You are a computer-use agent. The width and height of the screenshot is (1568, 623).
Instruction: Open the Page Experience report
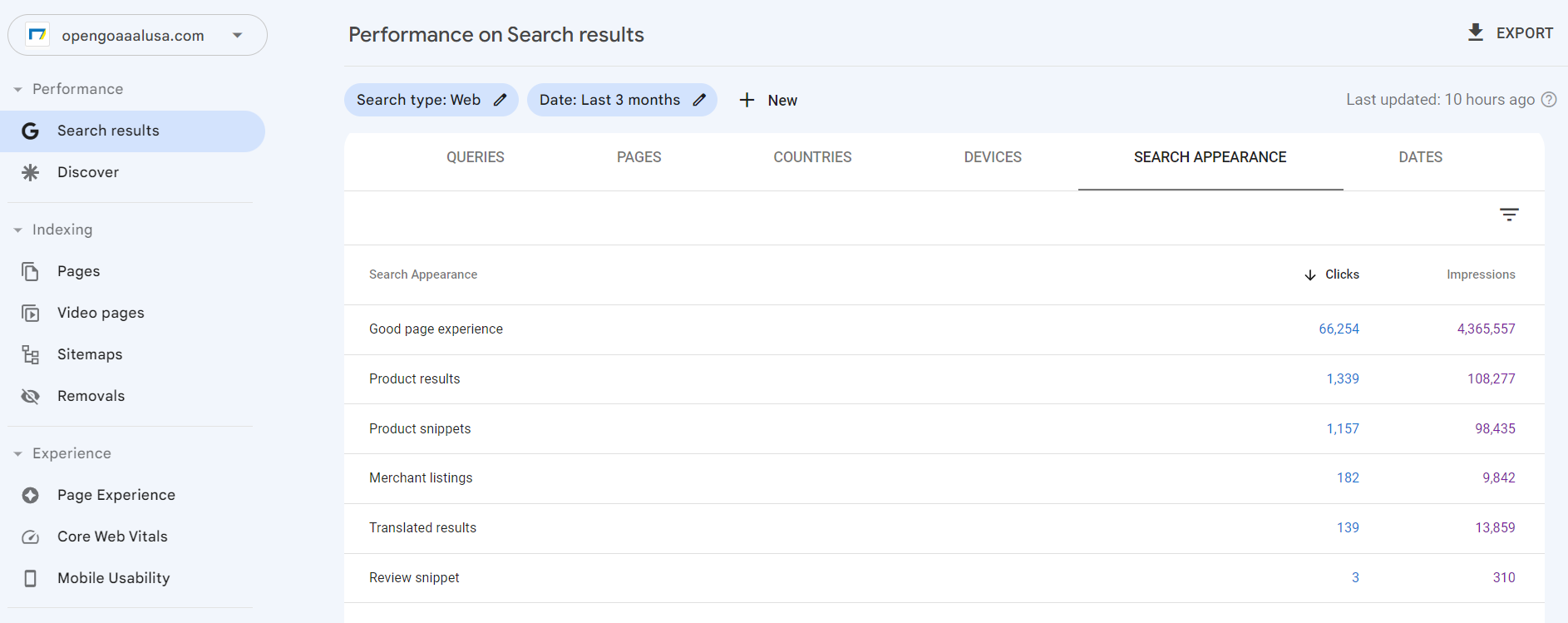click(116, 494)
